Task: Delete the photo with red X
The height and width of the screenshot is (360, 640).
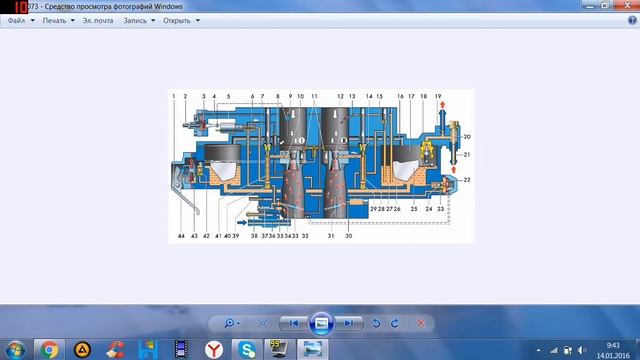Action: tap(421, 323)
